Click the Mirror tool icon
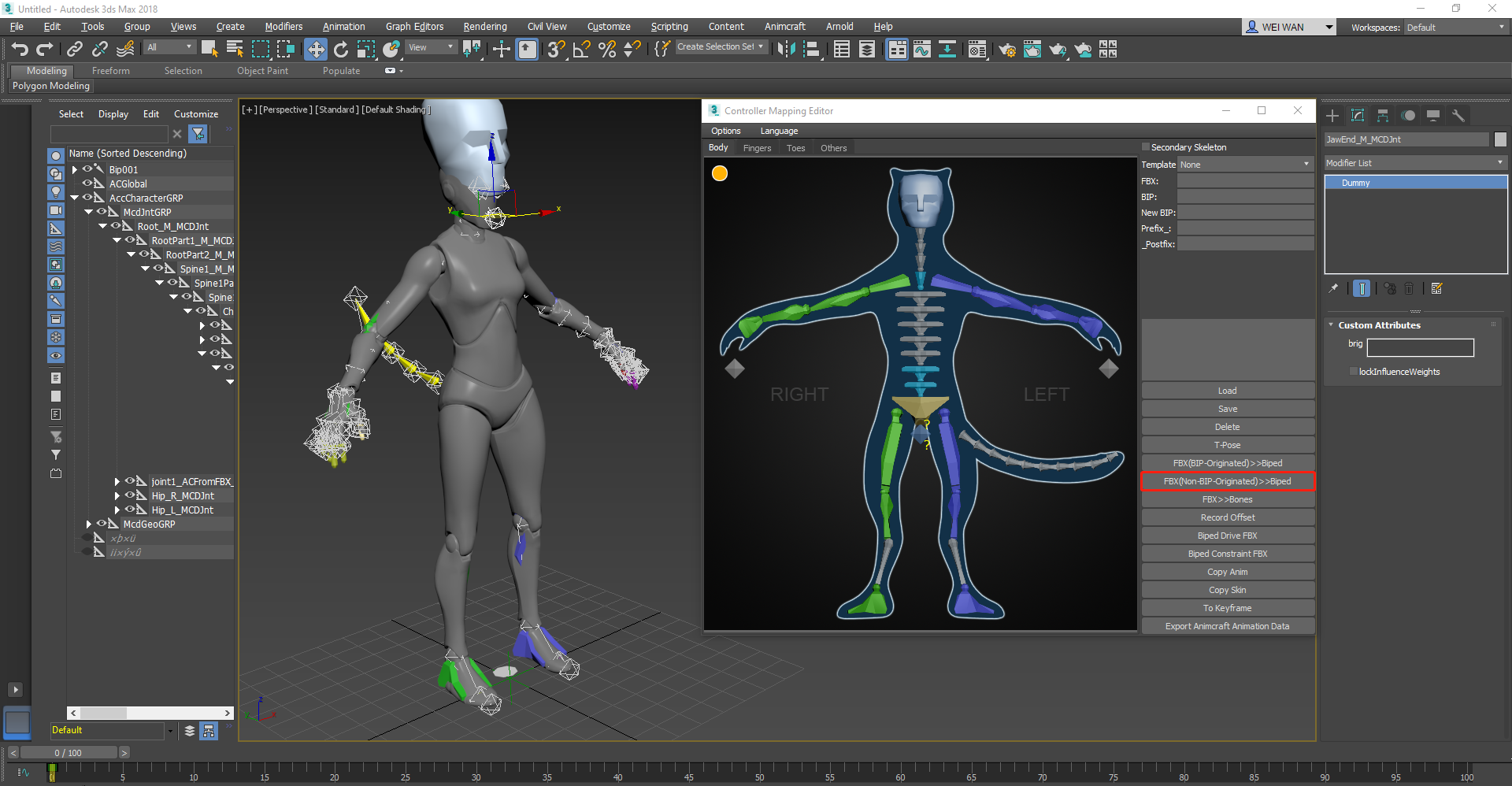Viewport: 1512px width, 786px height. (x=786, y=50)
